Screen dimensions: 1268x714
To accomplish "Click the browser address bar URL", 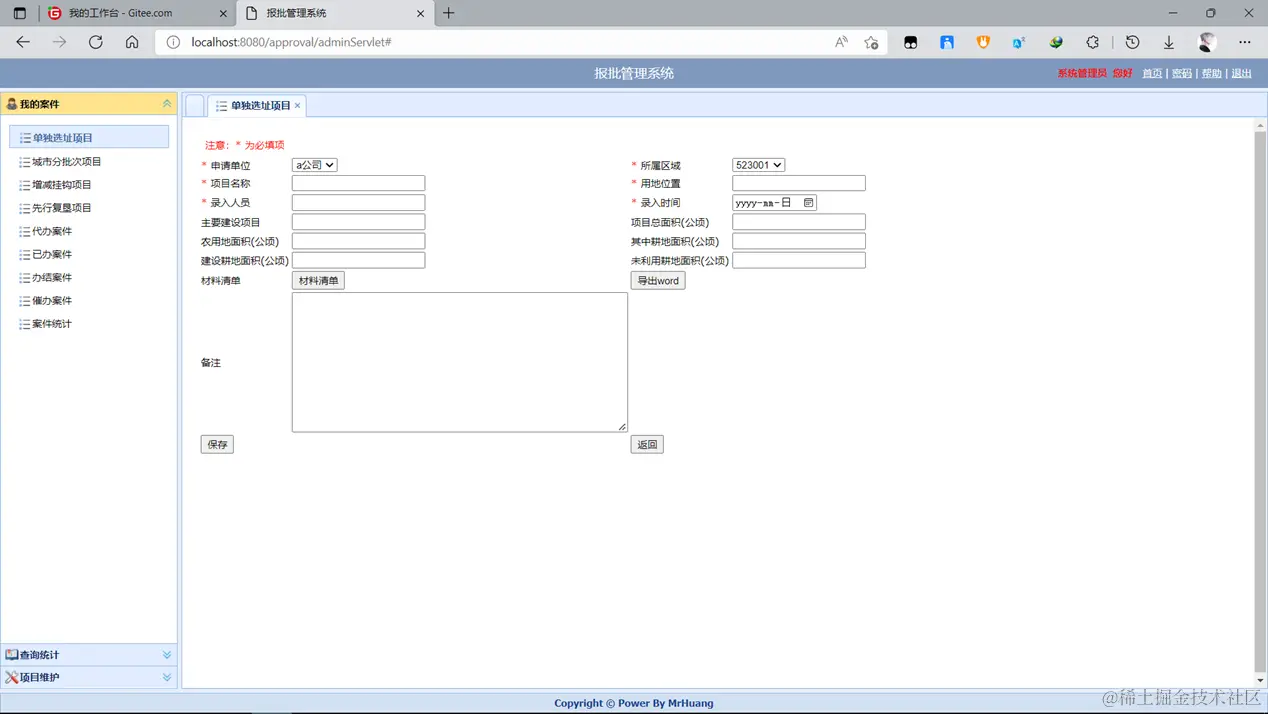I will pos(291,42).
